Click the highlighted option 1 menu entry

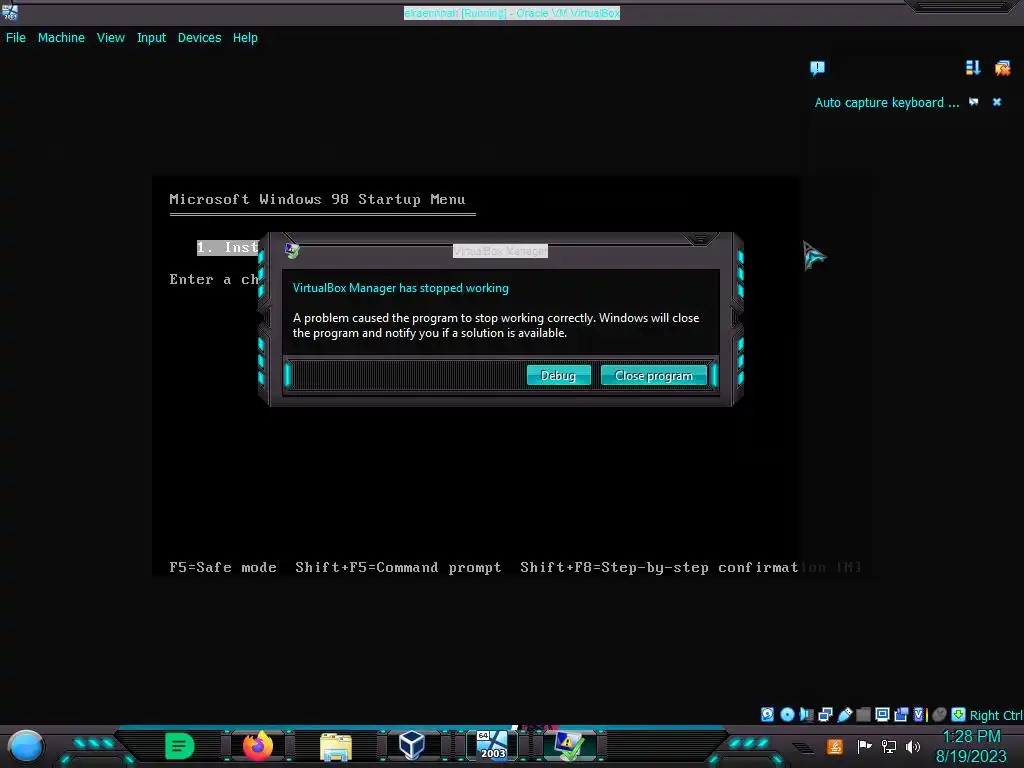[228, 248]
